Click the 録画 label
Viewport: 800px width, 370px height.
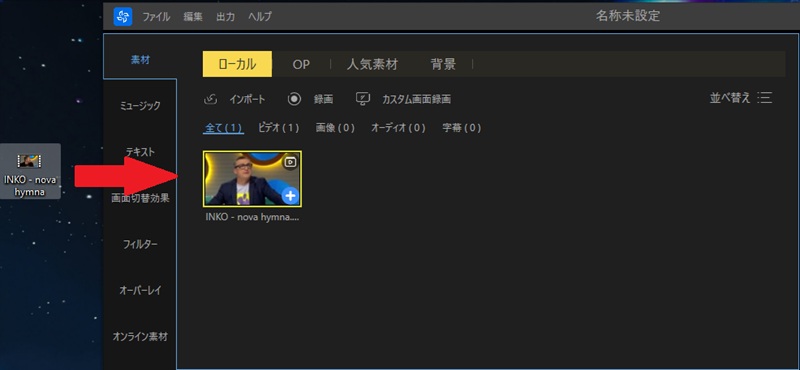[323, 99]
